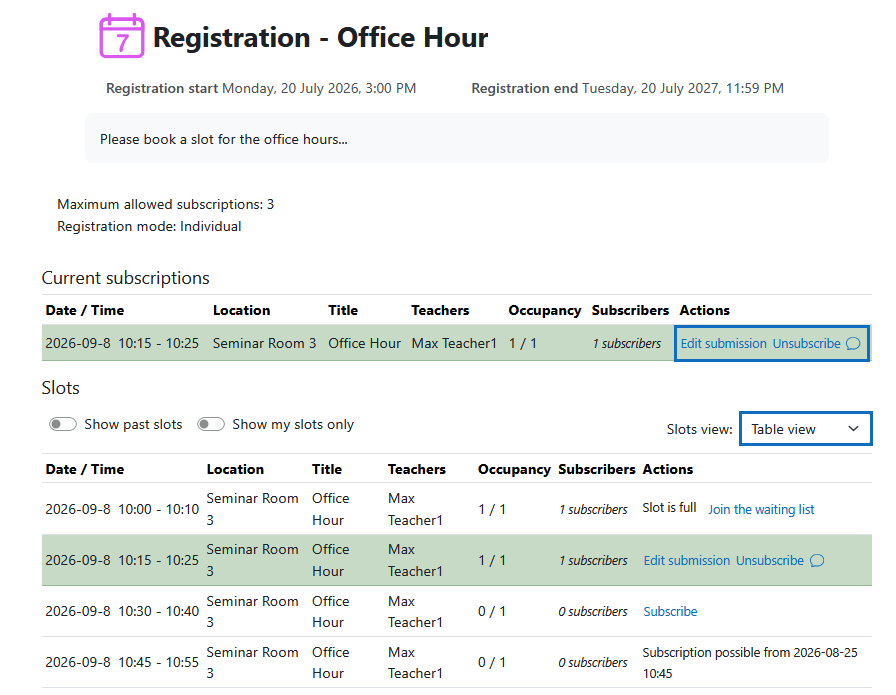Click 'Slot is full' text

tap(669, 508)
